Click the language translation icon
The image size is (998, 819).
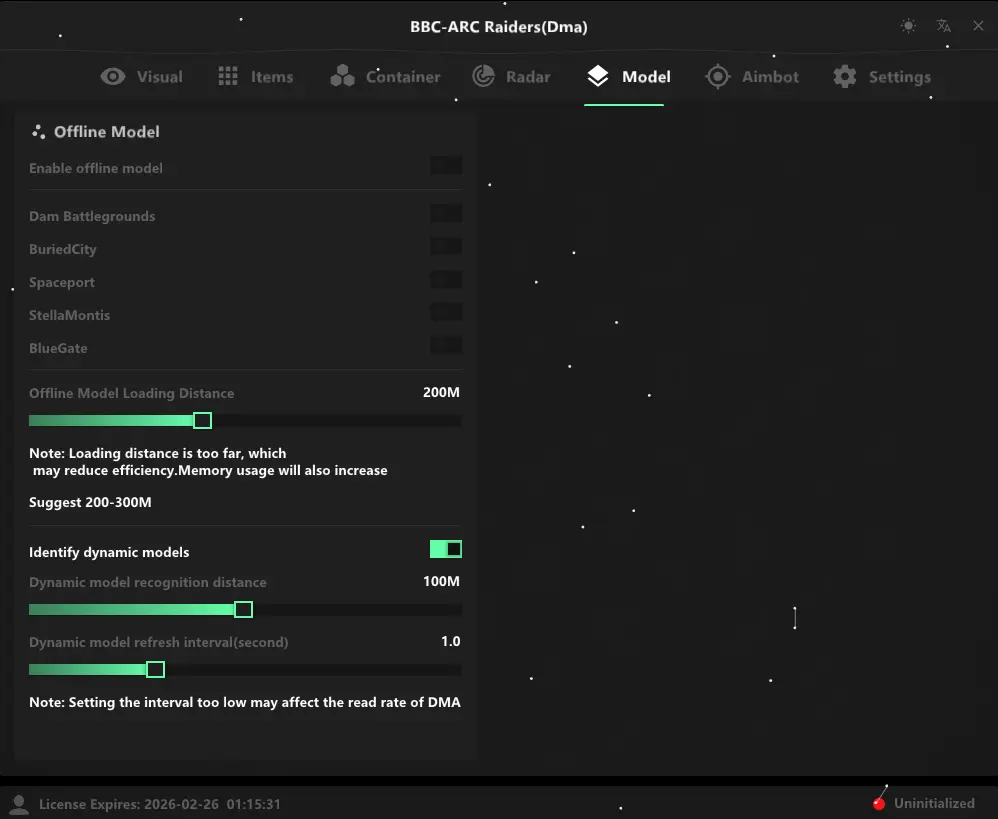[x=943, y=26]
